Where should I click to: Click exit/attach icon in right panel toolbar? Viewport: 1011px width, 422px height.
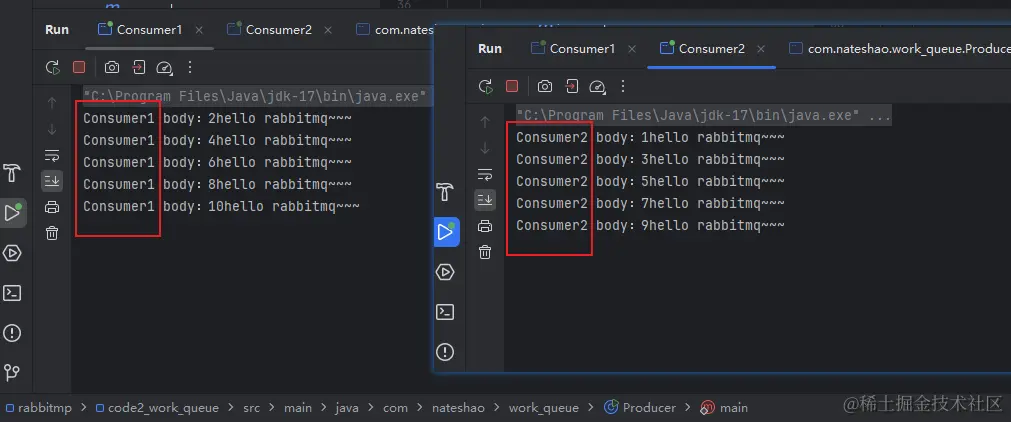click(571, 86)
